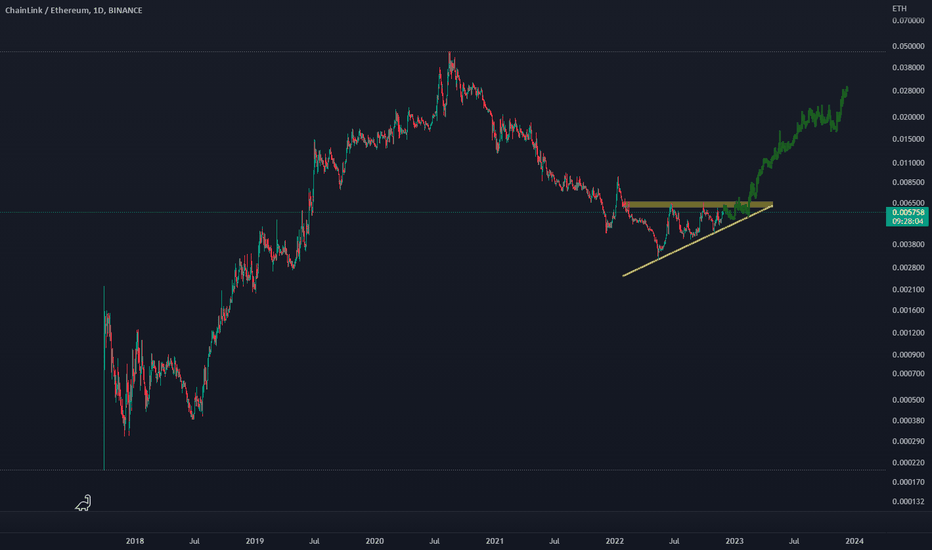The image size is (932, 550).
Task: Click the 2021 label on time axis
Action: pos(495,541)
